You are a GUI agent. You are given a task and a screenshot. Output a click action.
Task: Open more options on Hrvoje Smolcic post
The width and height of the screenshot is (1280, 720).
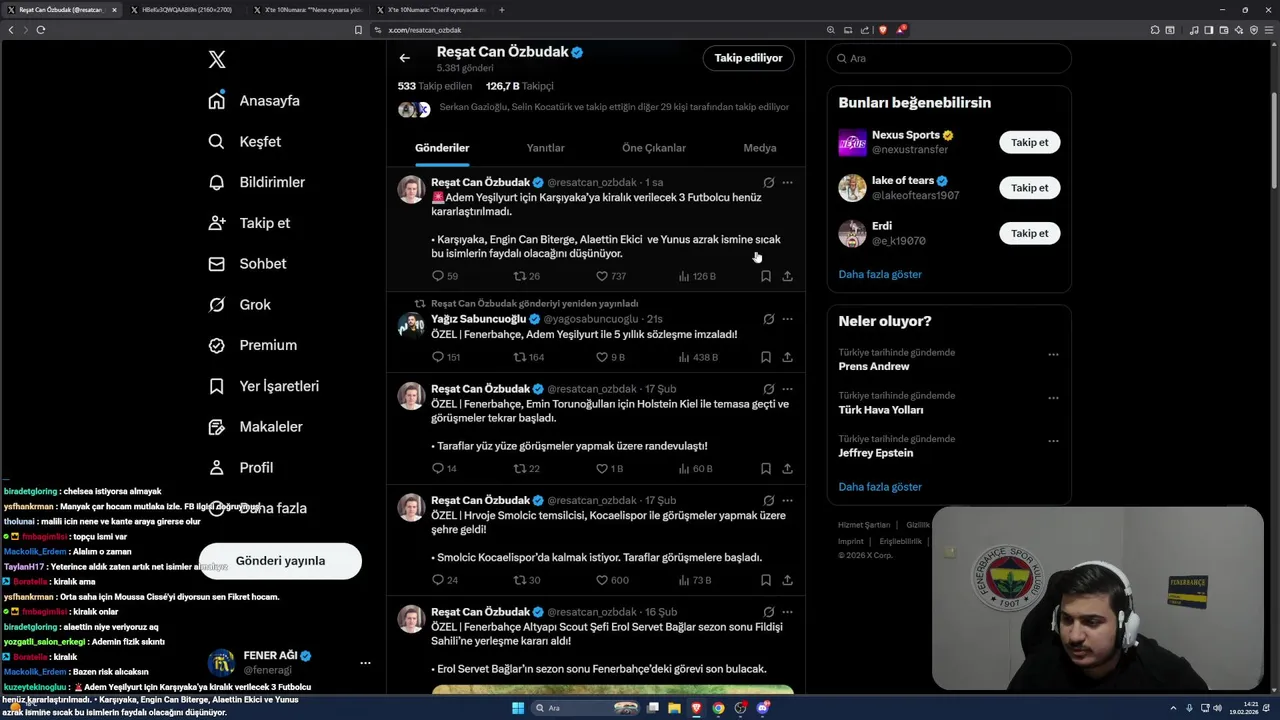coord(788,500)
